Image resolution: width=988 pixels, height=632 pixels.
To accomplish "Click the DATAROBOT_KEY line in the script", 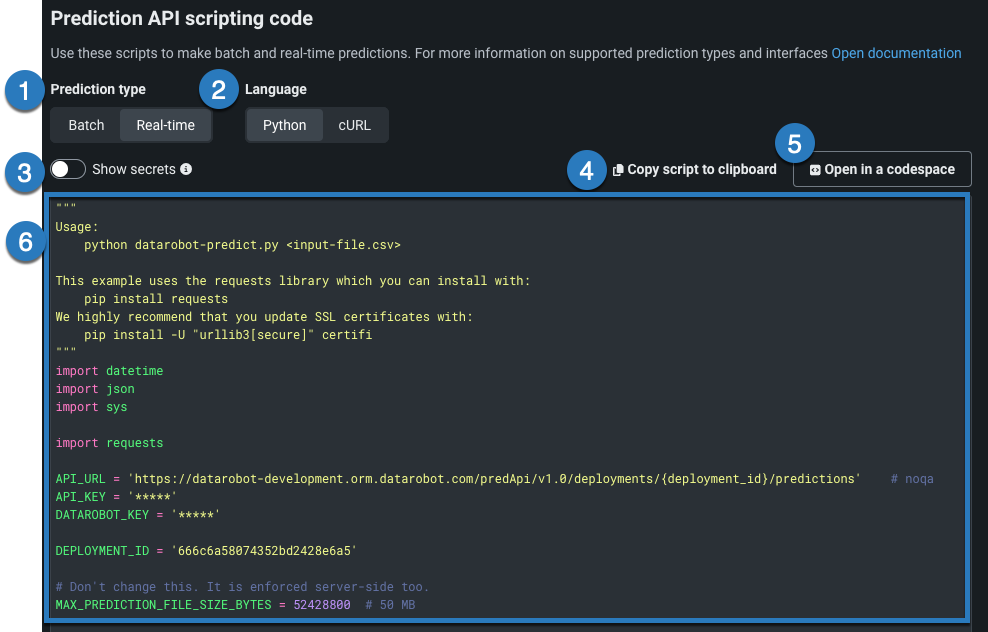I will click(137, 515).
